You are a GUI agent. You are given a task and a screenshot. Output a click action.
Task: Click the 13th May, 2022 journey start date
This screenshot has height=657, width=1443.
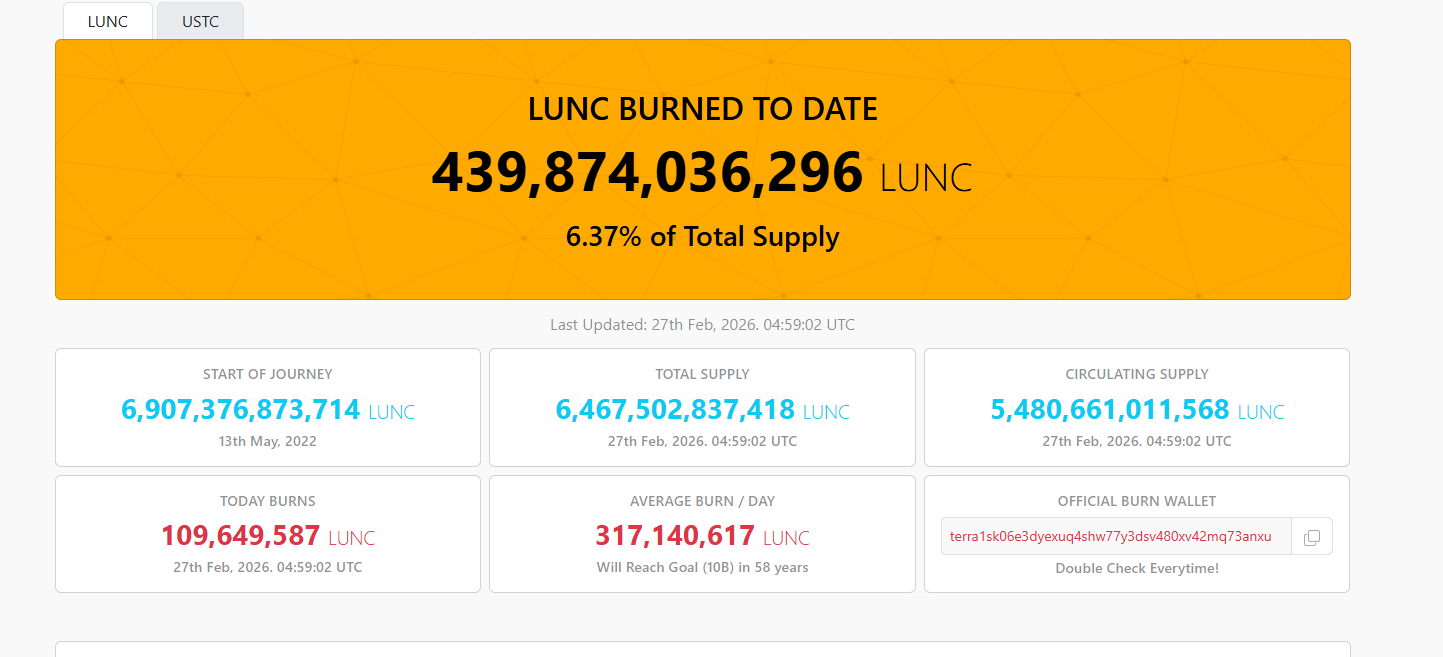tap(267, 440)
